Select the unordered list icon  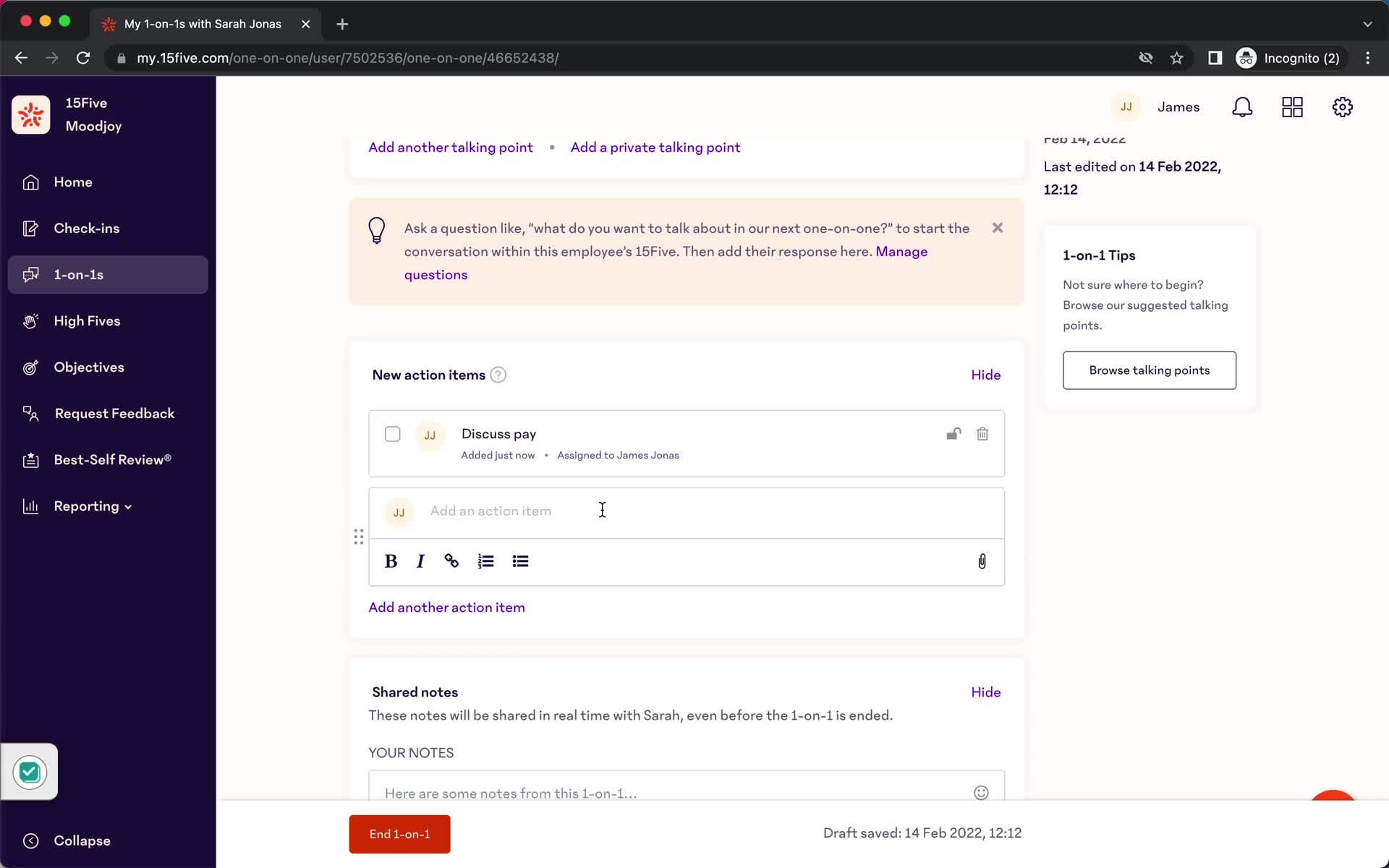(520, 561)
